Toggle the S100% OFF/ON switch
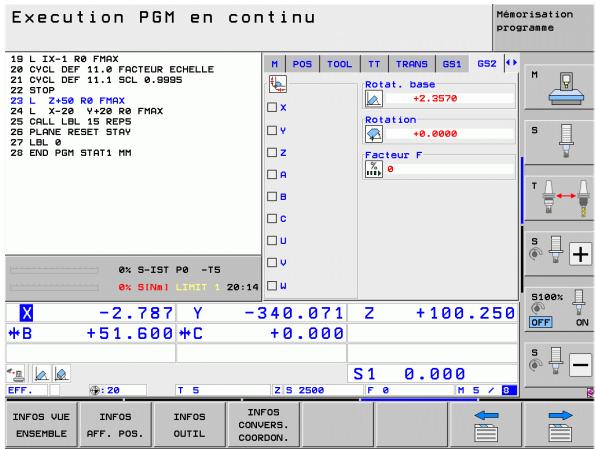595x449 pixels. point(559,309)
